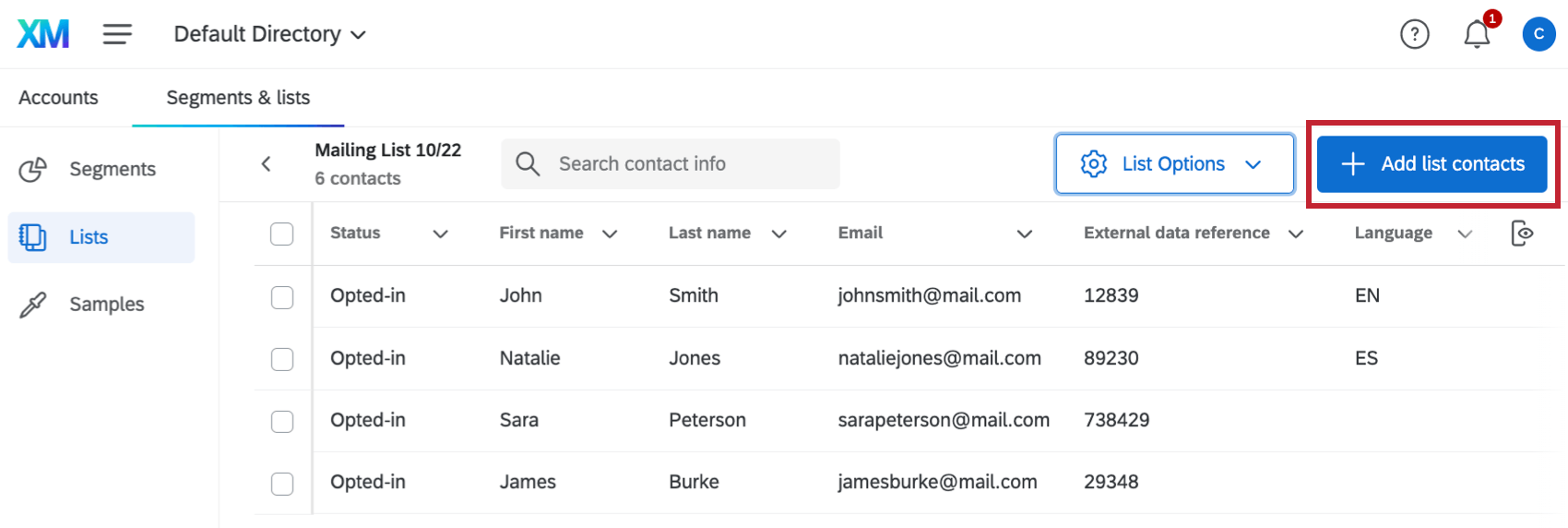The width and height of the screenshot is (1568, 528).
Task: Open the Status column dropdown arrow
Action: 441,234
